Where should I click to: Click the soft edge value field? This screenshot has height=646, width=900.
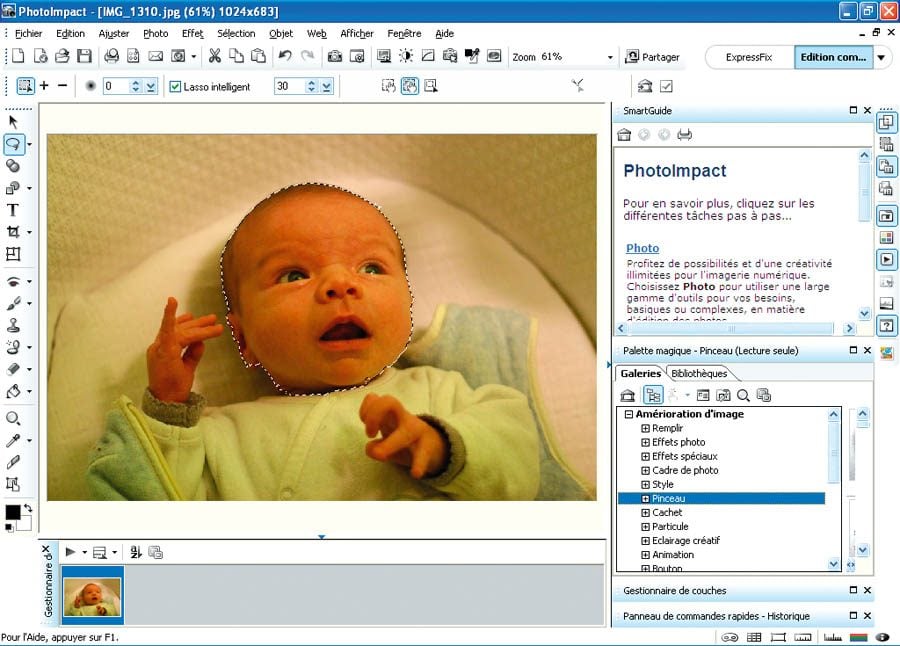116,87
